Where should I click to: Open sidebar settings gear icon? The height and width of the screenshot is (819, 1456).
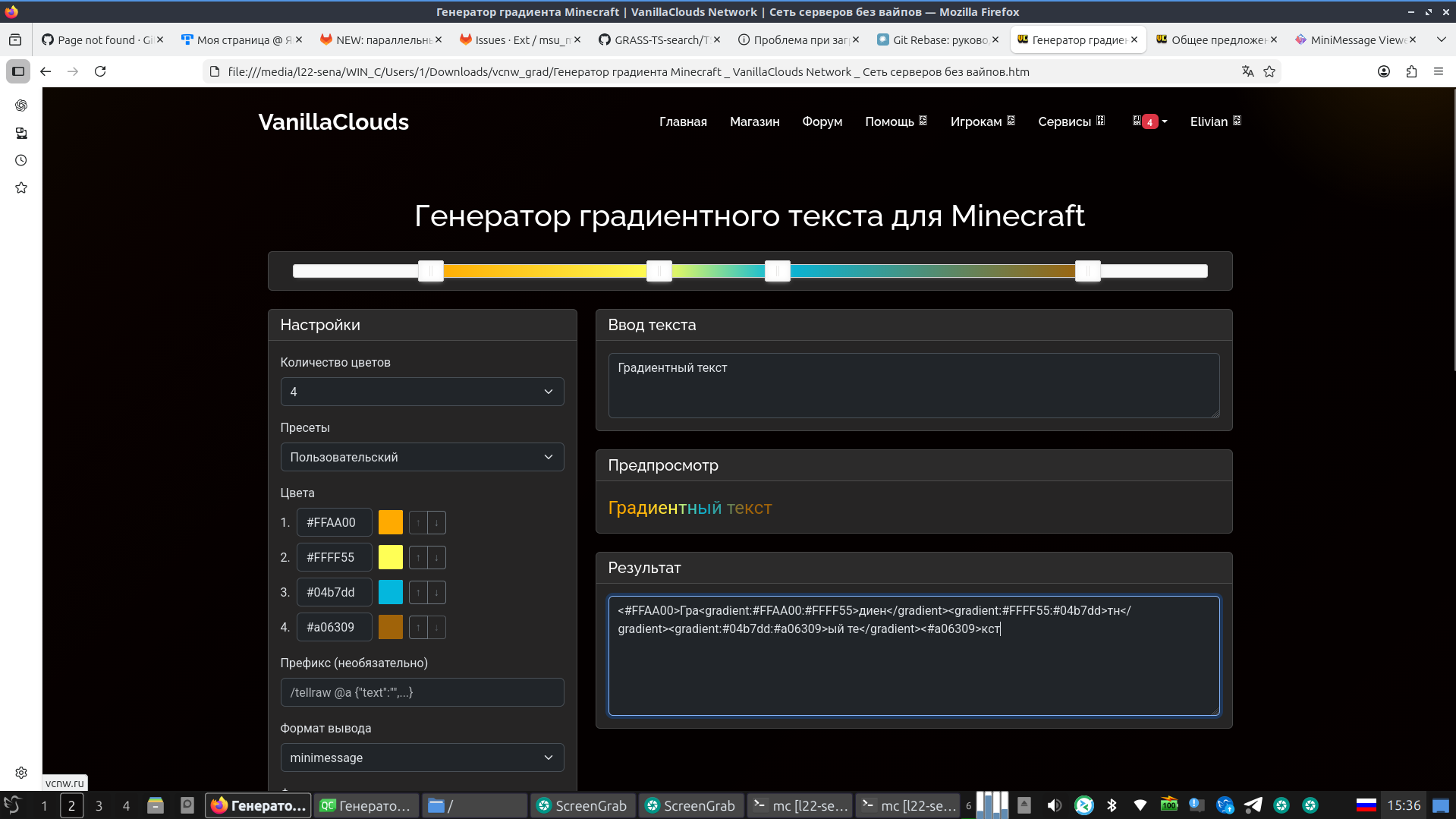(21, 772)
